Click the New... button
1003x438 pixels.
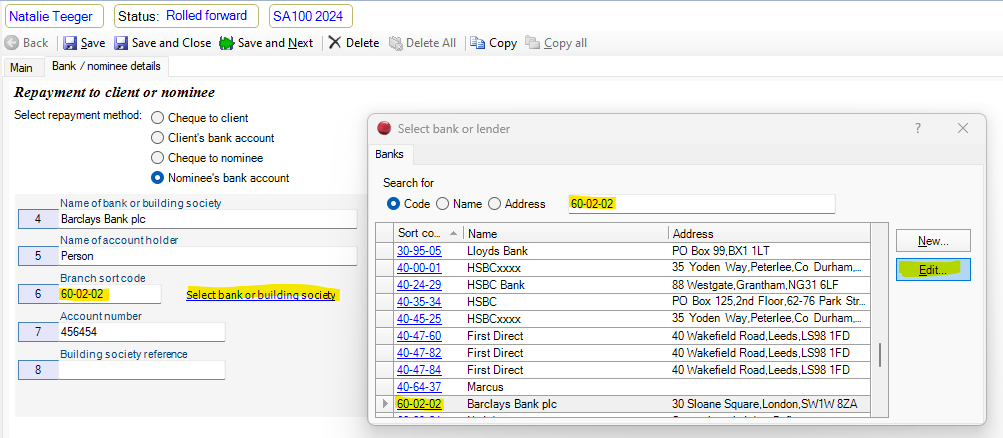pos(932,240)
